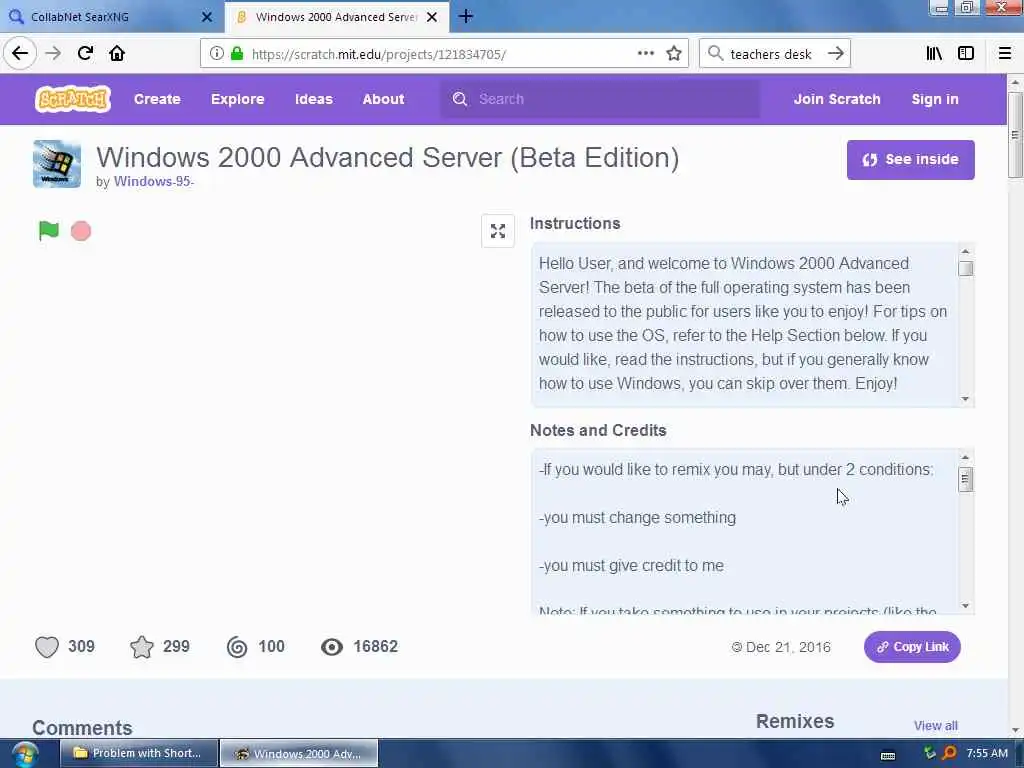The height and width of the screenshot is (768, 1024).
Task: Click the Scratch search field
Action: [x=600, y=99]
